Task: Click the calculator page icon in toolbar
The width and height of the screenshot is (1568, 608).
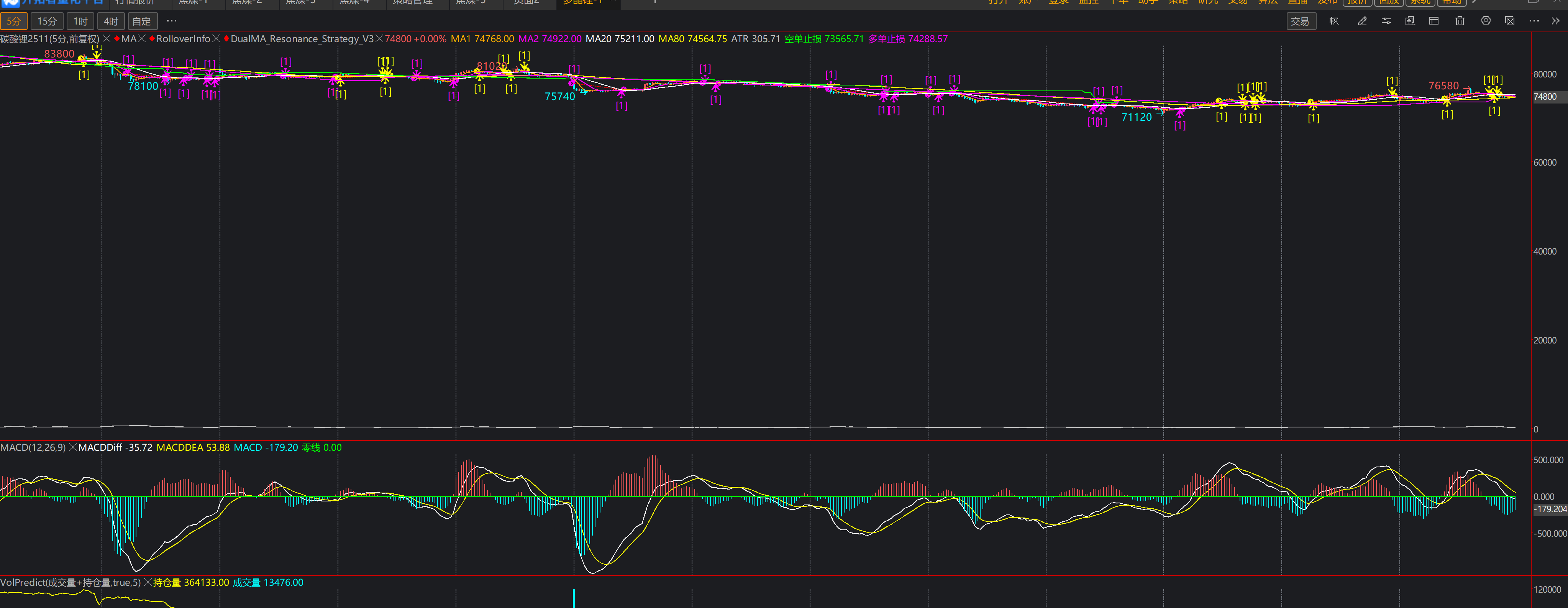Action: pos(1410,21)
